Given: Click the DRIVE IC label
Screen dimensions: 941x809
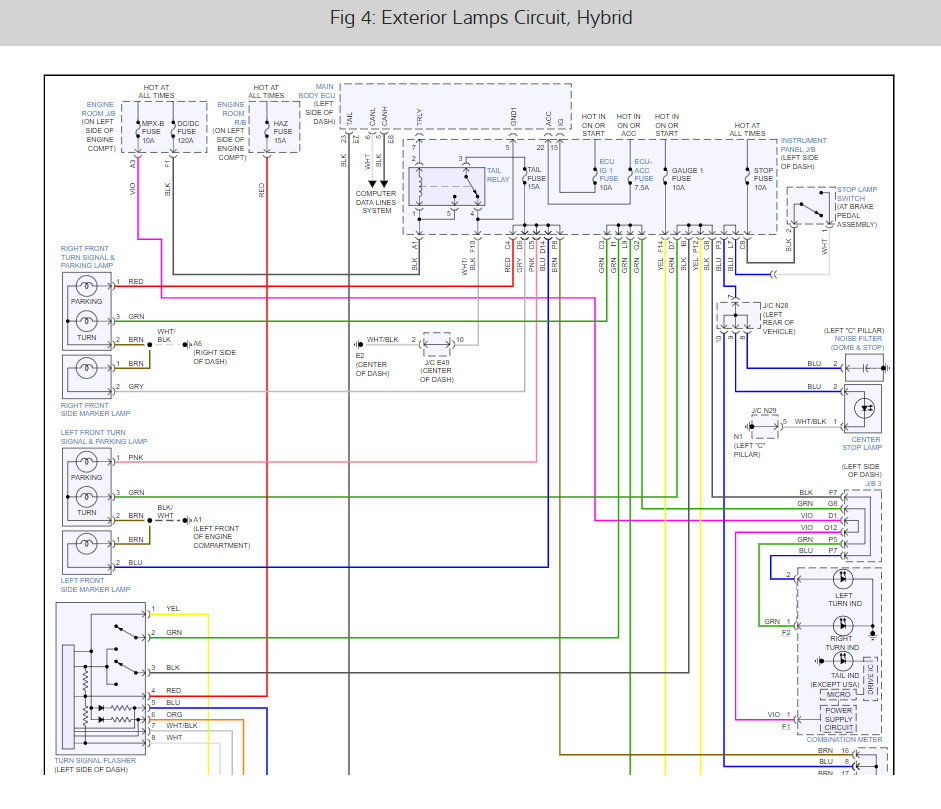Looking at the screenshot, I should (x=871, y=679).
